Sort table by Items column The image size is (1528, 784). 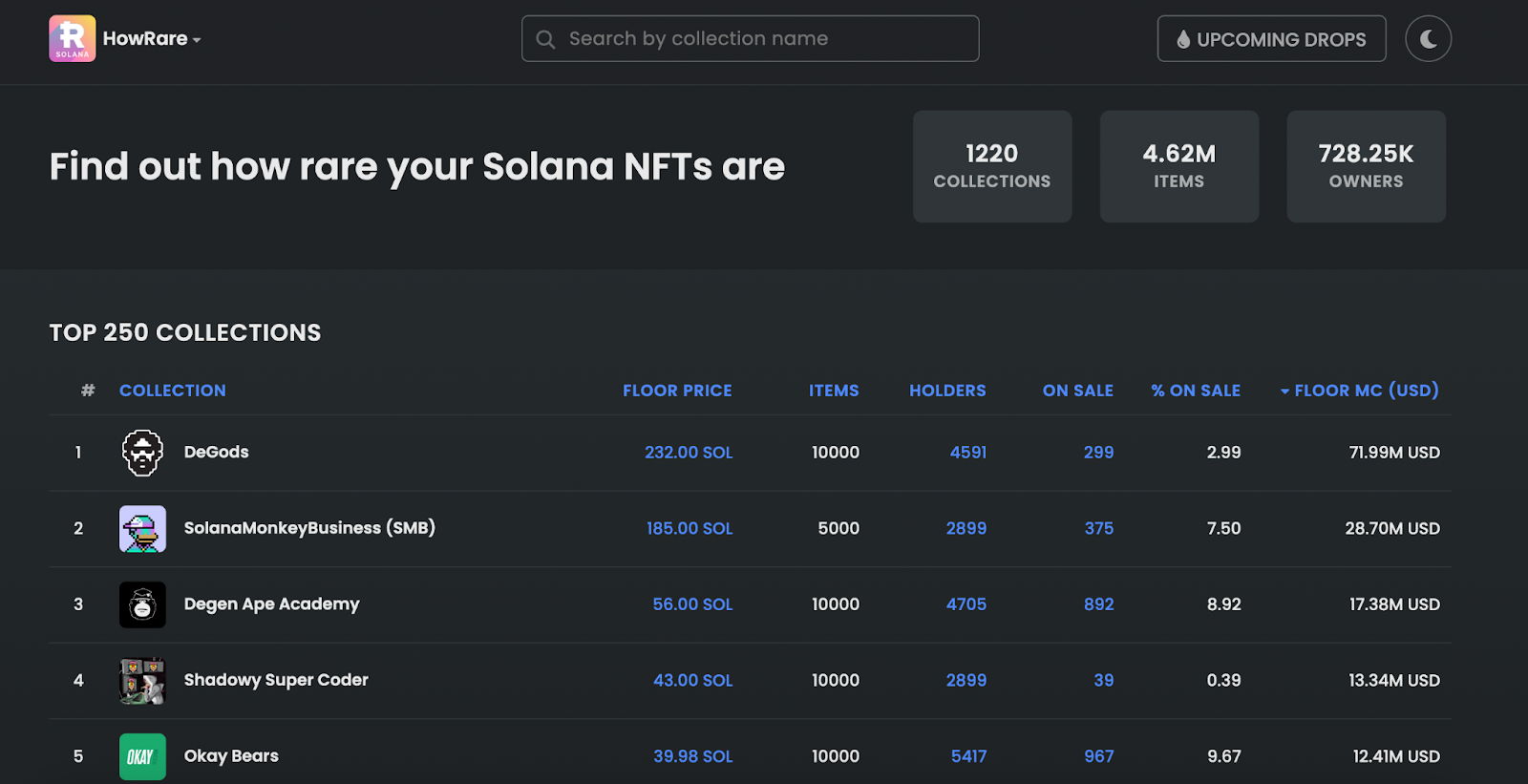pos(834,391)
